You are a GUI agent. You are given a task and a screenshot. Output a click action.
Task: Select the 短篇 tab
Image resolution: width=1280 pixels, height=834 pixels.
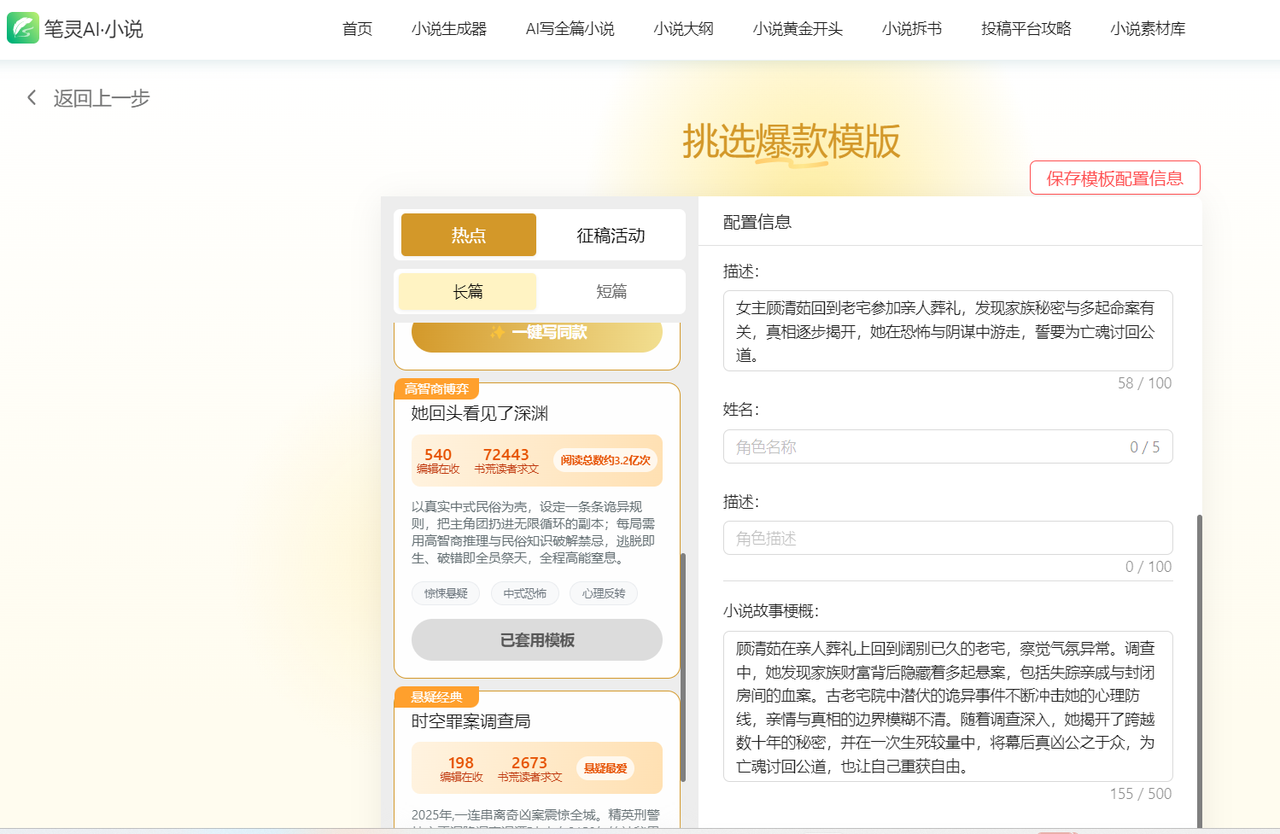pyautogui.click(x=612, y=291)
